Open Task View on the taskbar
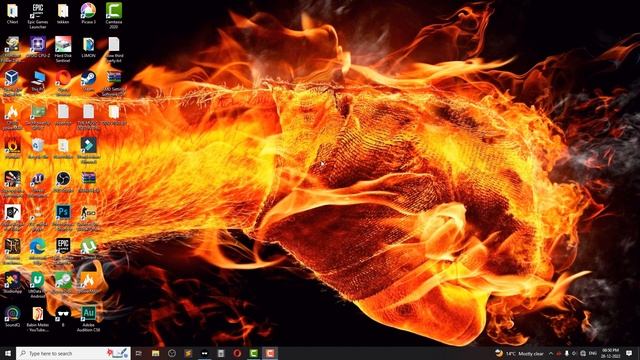The width and height of the screenshot is (640, 360). pyautogui.click(x=139, y=353)
